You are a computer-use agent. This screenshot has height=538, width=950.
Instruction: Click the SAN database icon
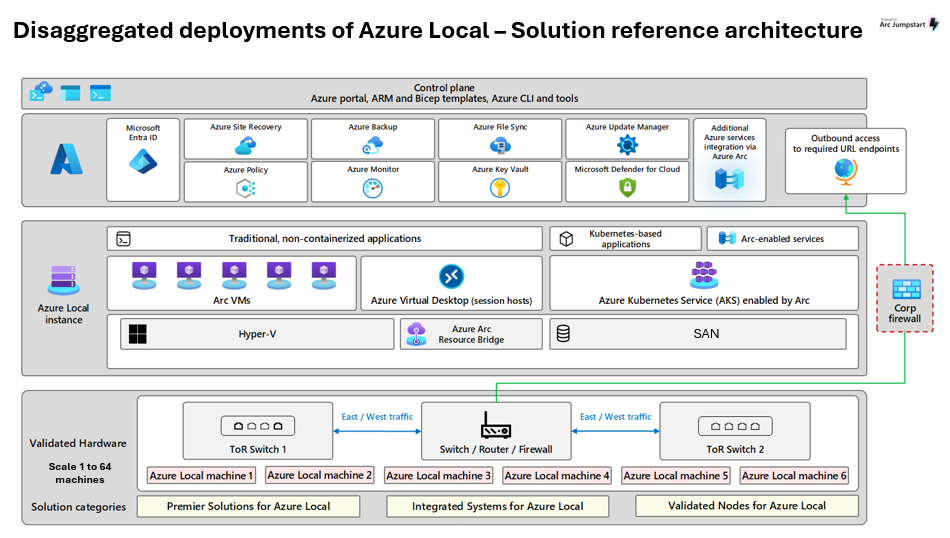pyautogui.click(x=563, y=333)
